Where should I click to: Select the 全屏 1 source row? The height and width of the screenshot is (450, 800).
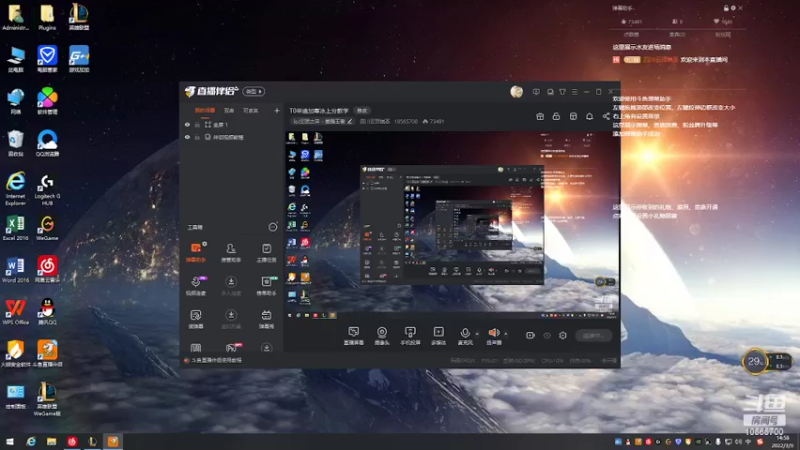pos(232,124)
